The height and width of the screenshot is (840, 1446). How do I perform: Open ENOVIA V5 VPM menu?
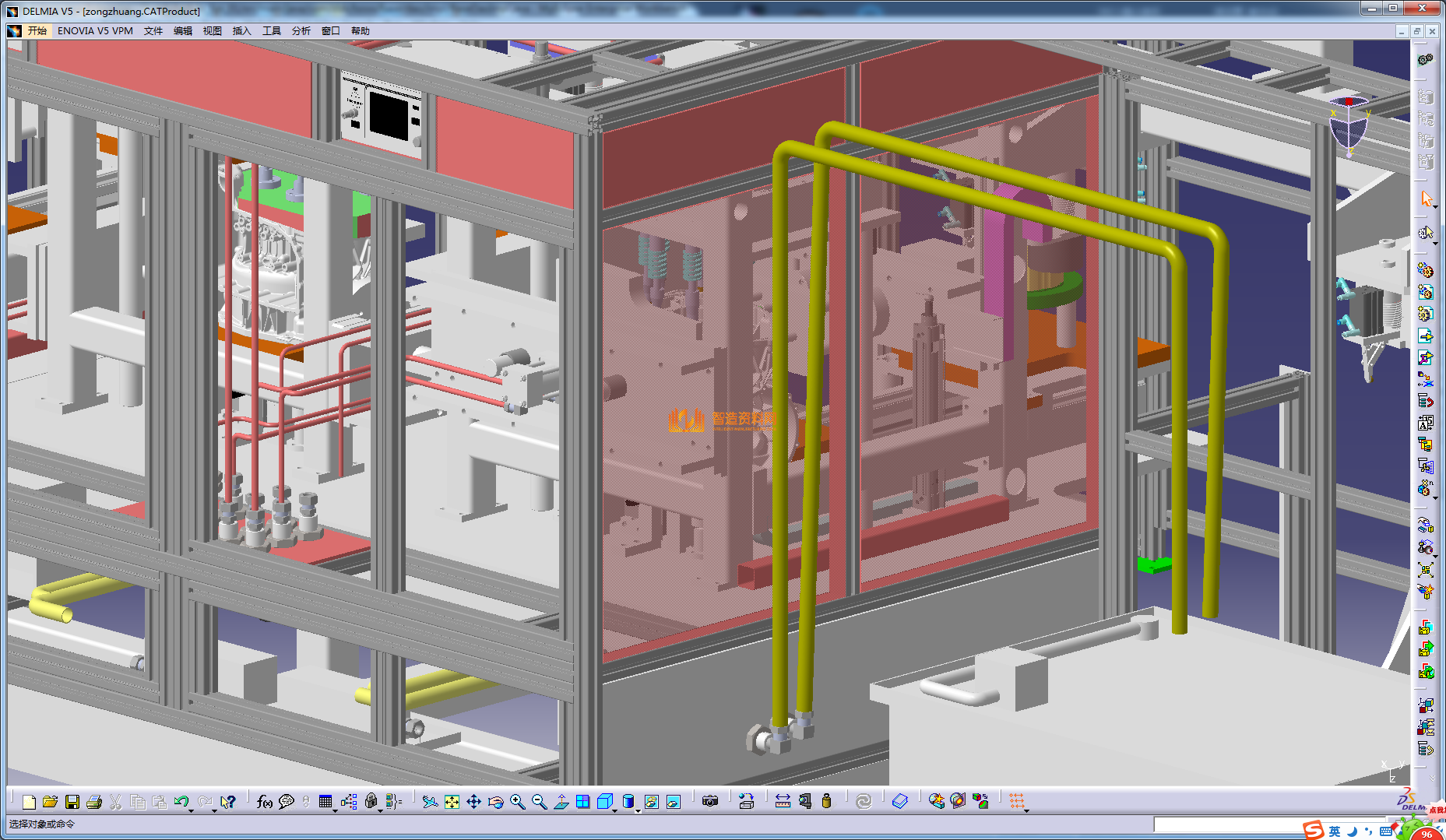tap(95, 31)
